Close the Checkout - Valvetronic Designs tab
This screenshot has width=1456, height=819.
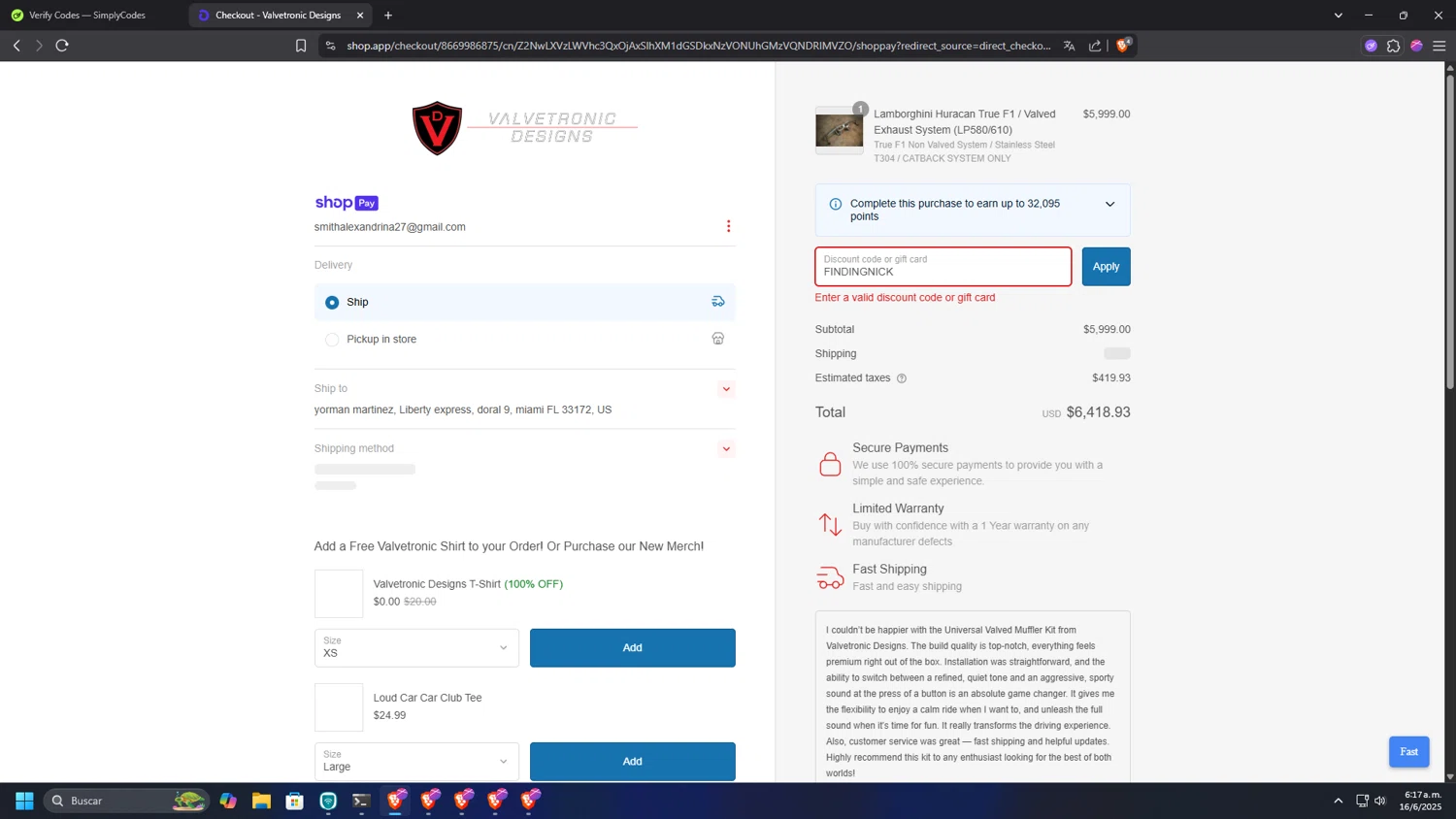(360, 16)
